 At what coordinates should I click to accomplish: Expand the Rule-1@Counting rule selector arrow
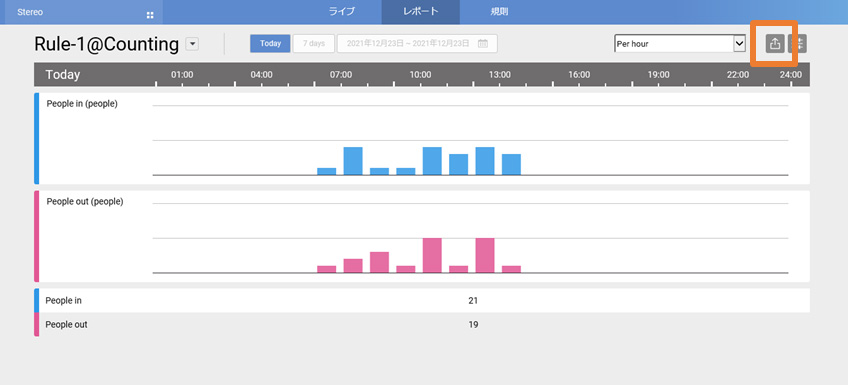point(192,44)
